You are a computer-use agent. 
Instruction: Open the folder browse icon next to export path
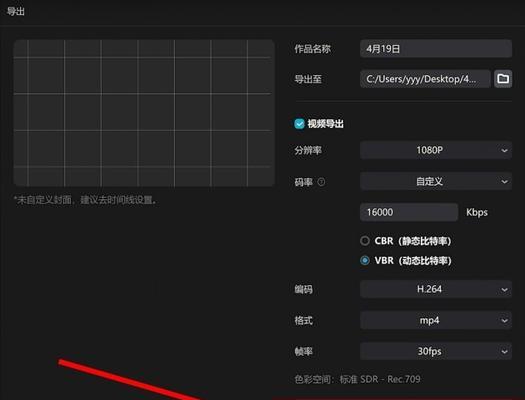[503, 79]
